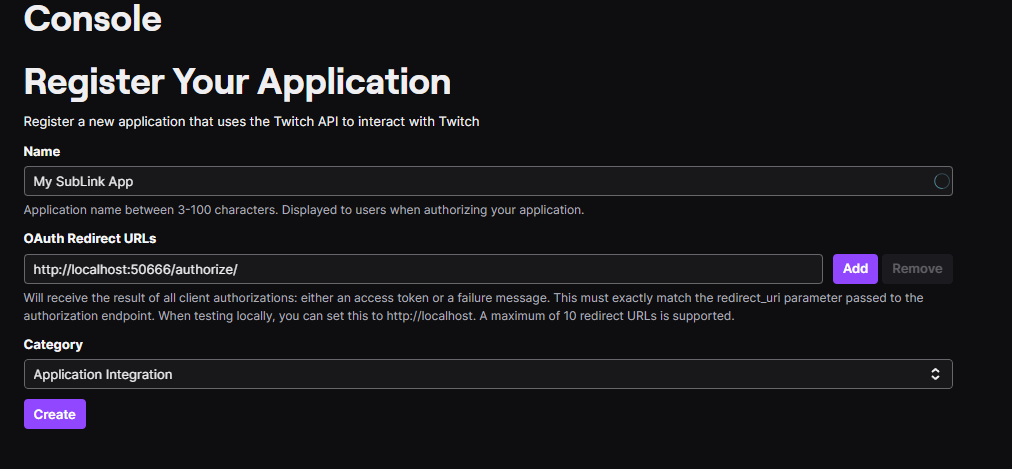Click the Name label
This screenshot has height=469, width=1012.
[42, 151]
